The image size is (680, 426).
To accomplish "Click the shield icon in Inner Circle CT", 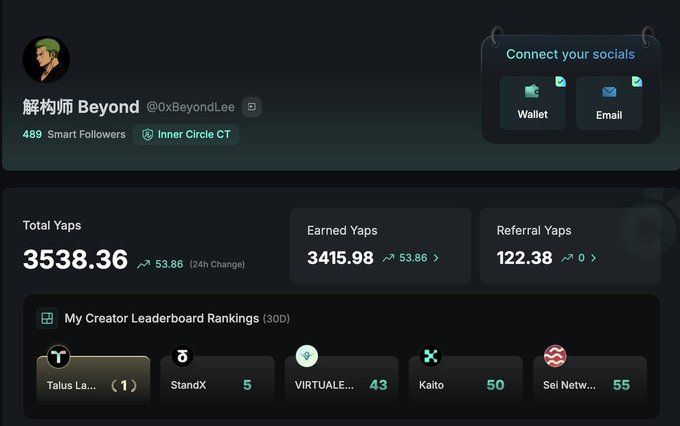I will [x=147, y=134].
